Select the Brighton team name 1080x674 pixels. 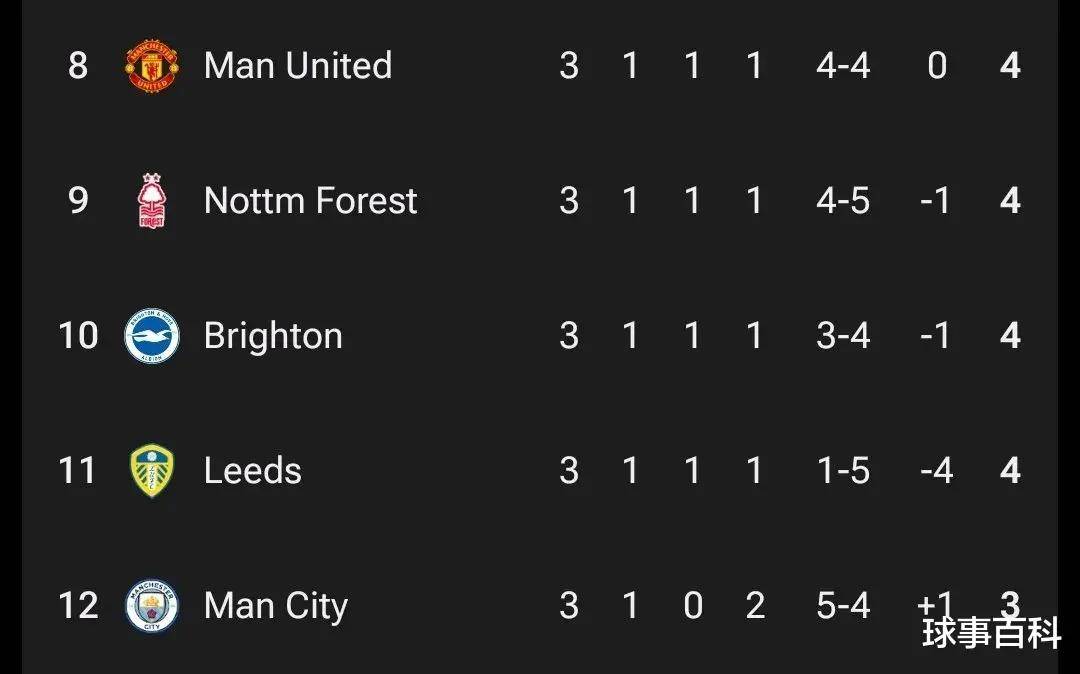pos(273,336)
